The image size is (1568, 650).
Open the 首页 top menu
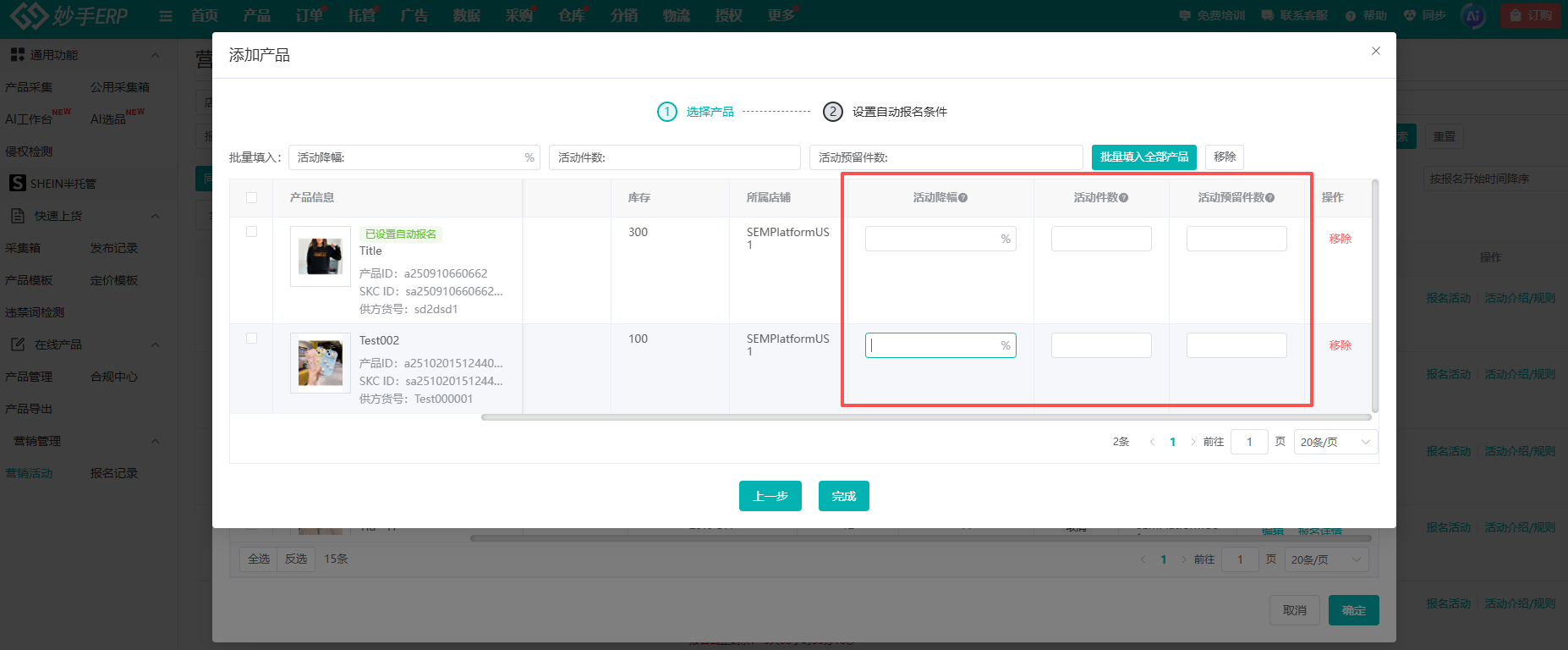pos(205,15)
